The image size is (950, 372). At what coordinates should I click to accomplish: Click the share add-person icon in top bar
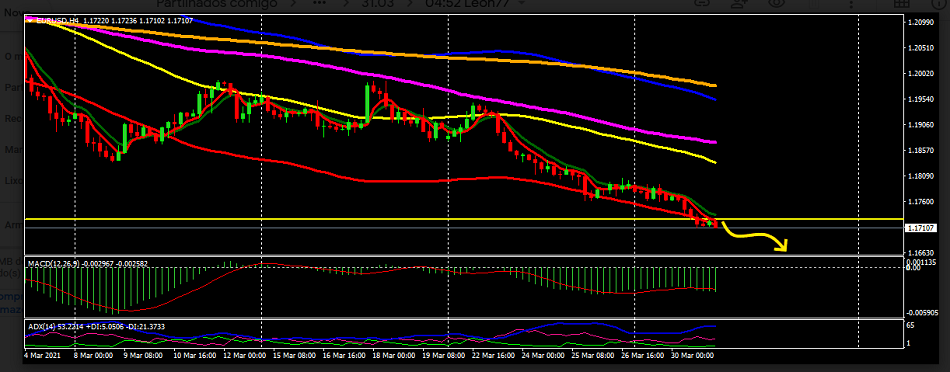[x=740, y=4]
